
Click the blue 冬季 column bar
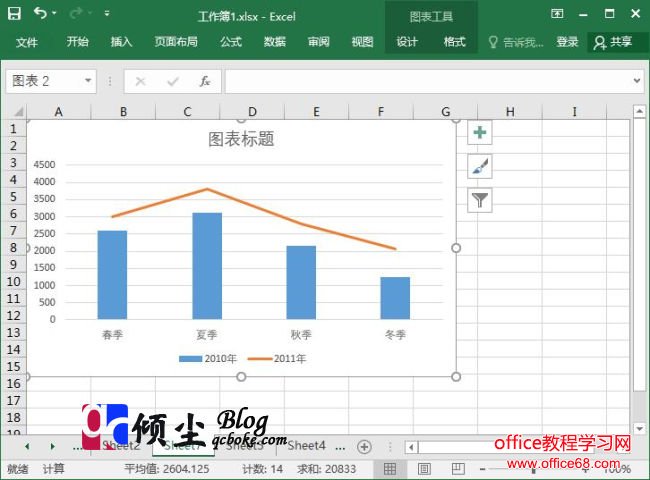pos(395,298)
